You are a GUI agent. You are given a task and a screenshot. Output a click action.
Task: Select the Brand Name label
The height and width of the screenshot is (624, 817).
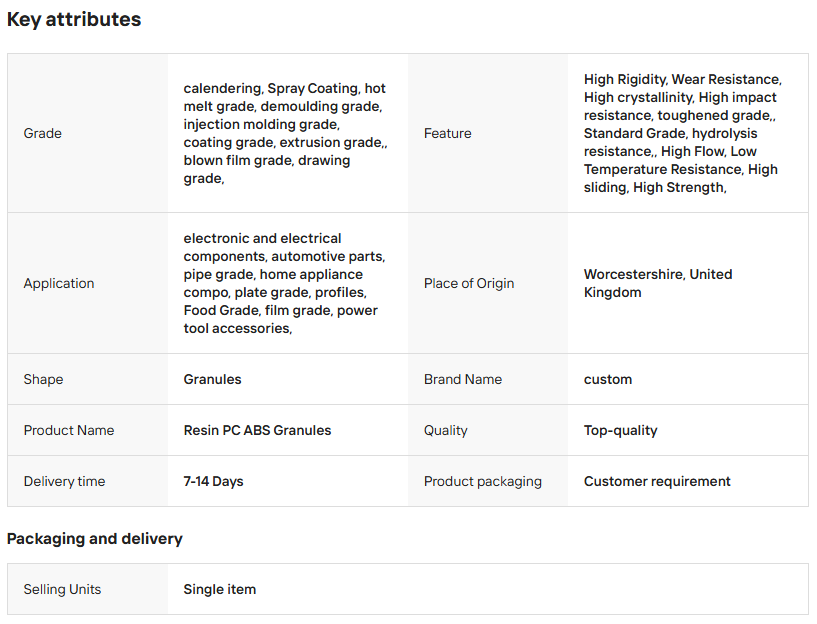pos(463,379)
